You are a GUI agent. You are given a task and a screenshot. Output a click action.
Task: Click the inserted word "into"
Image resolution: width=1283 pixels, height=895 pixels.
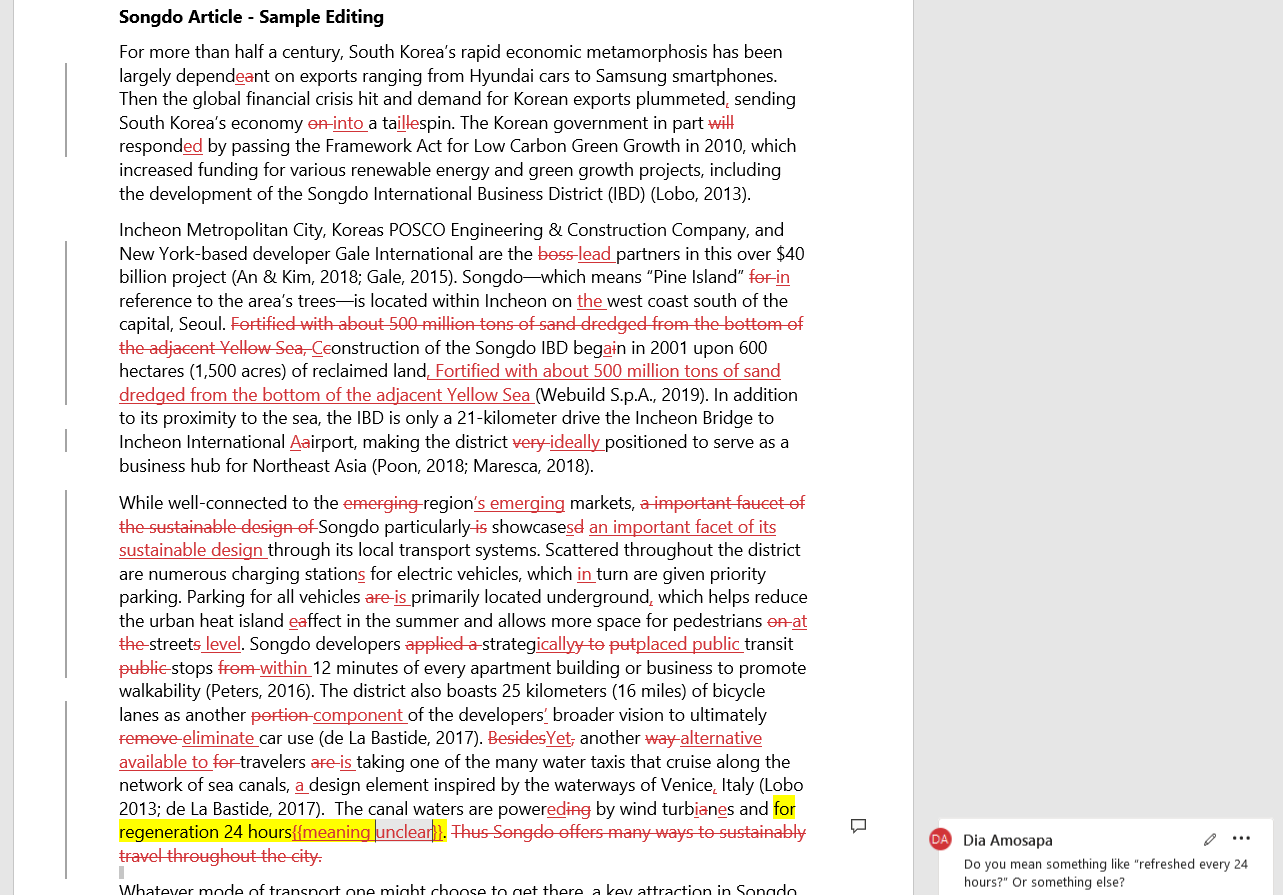pos(348,123)
